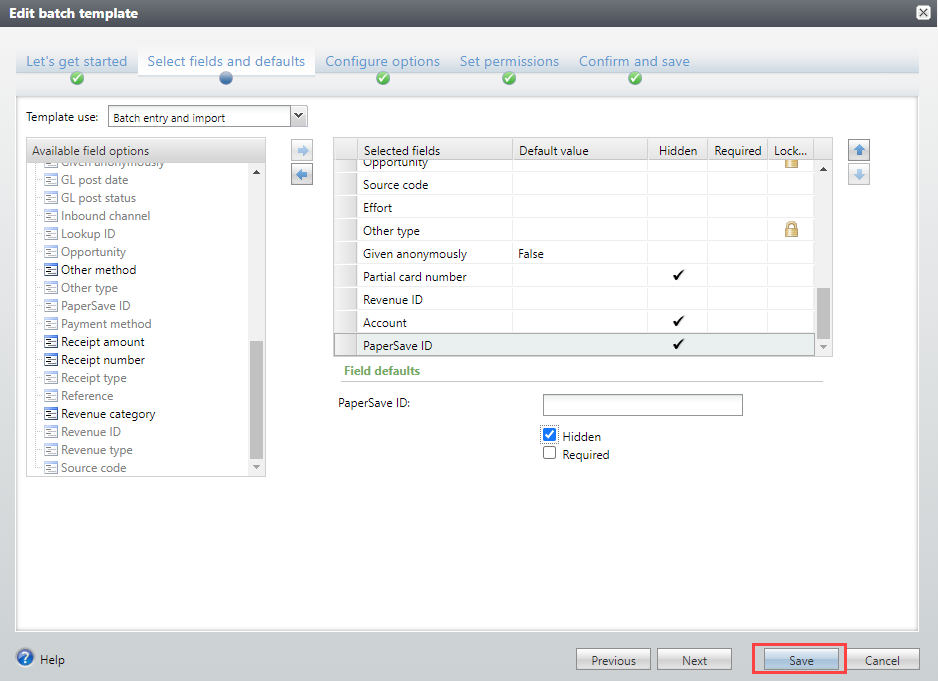Select Other method in available fields

pos(98,270)
